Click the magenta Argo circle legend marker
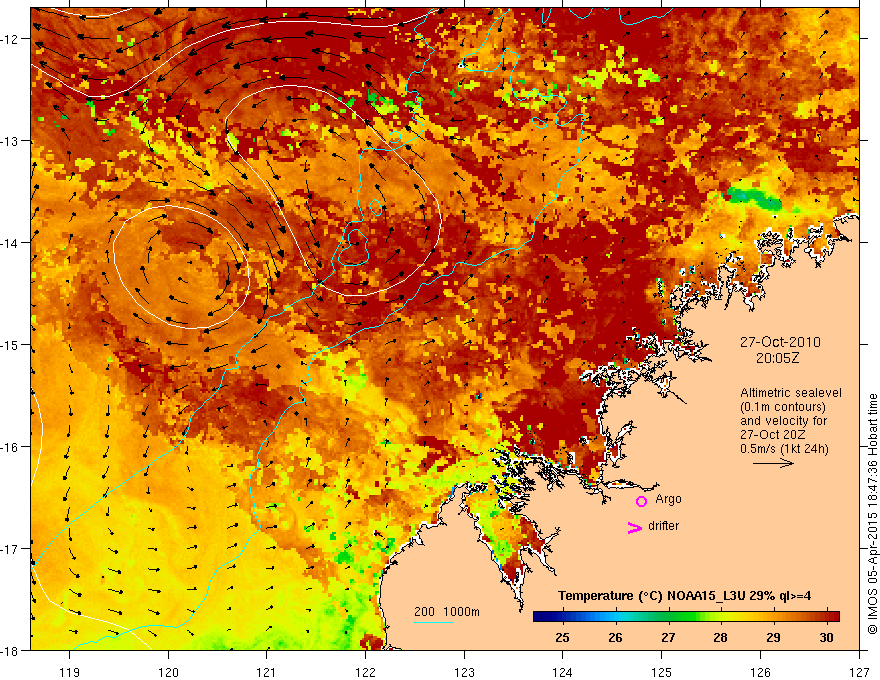The height and width of the screenshot is (680, 880). click(x=641, y=501)
